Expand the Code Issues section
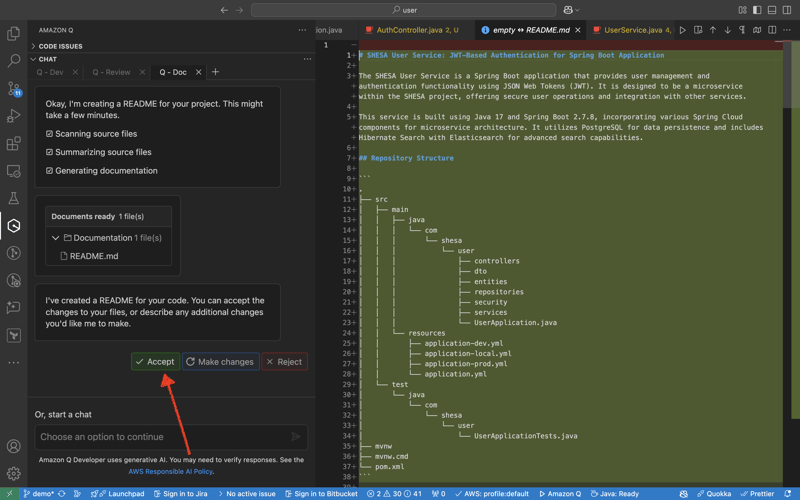Image resolution: width=800 pixels, height=500 pixels. pos(60,46)
